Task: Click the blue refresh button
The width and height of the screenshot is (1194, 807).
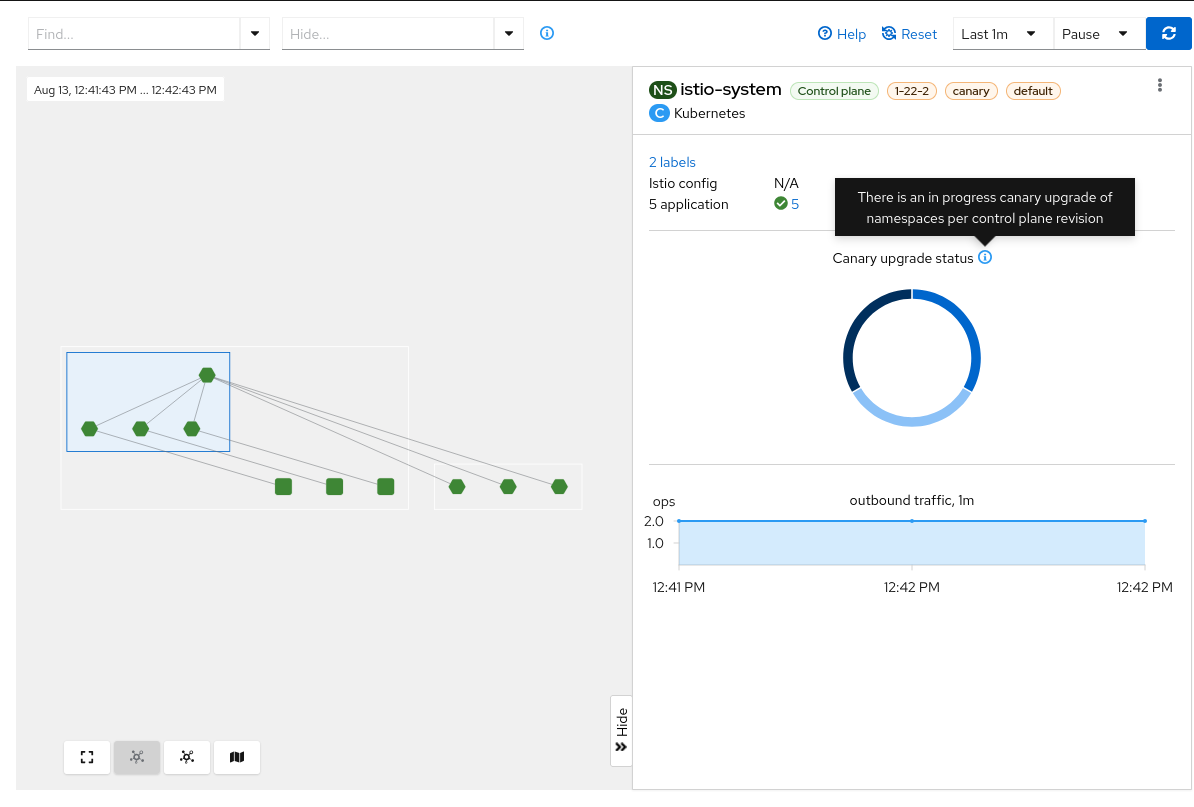Action: (1169, 33)
